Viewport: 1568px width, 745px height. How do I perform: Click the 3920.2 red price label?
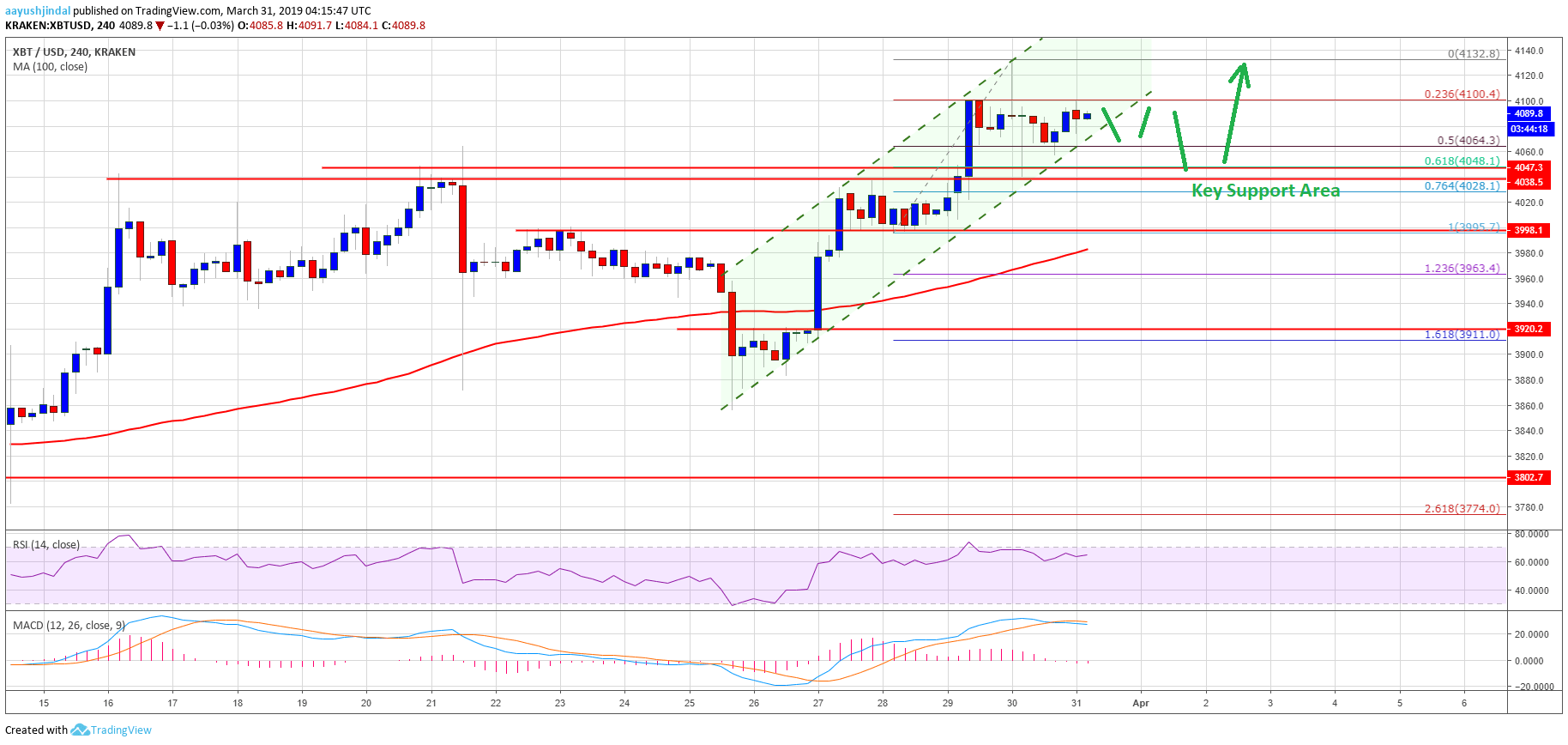[1529, 329]
